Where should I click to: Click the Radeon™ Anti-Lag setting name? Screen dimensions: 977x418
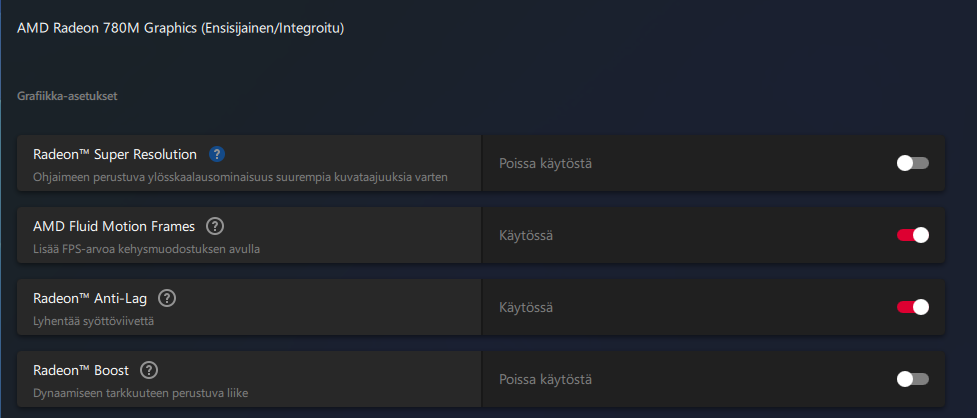tap(91, 298)
